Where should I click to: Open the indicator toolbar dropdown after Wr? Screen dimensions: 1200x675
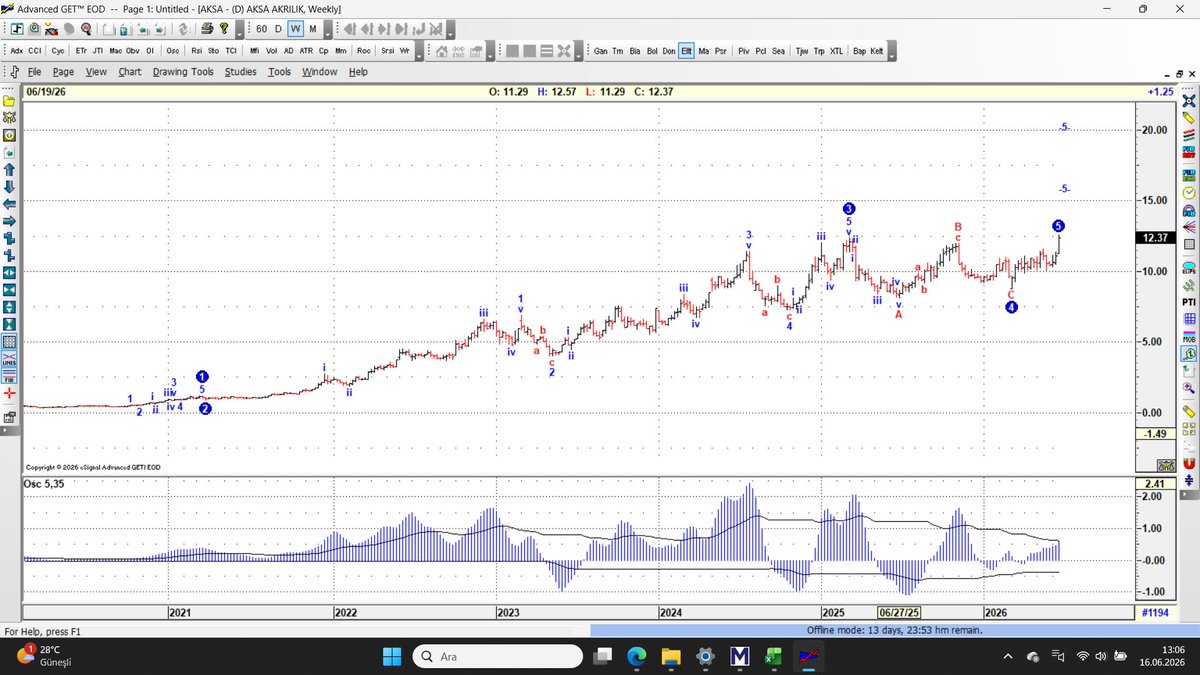click(x=418, y=53)
